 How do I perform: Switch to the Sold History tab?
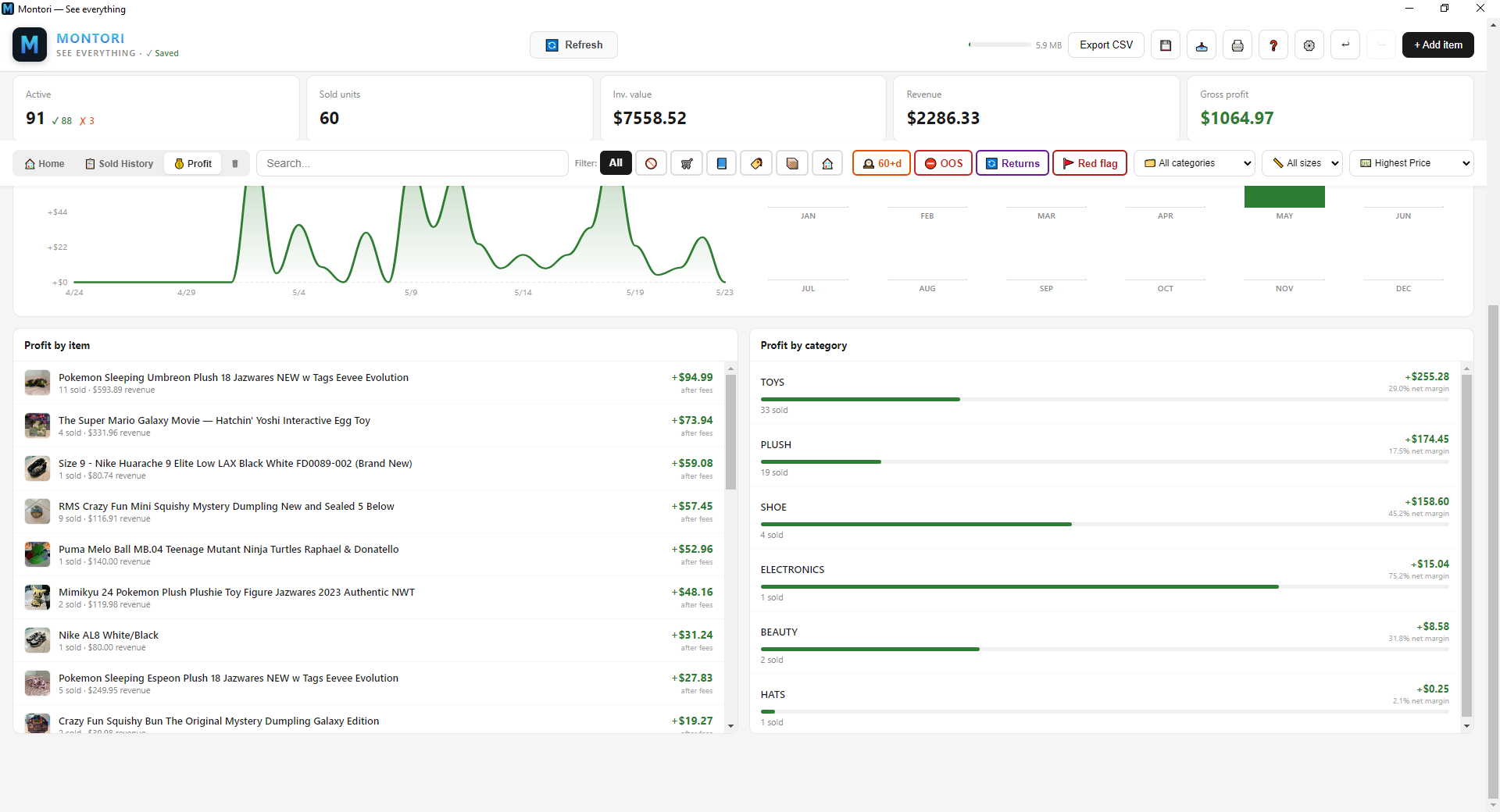[119, 164]
